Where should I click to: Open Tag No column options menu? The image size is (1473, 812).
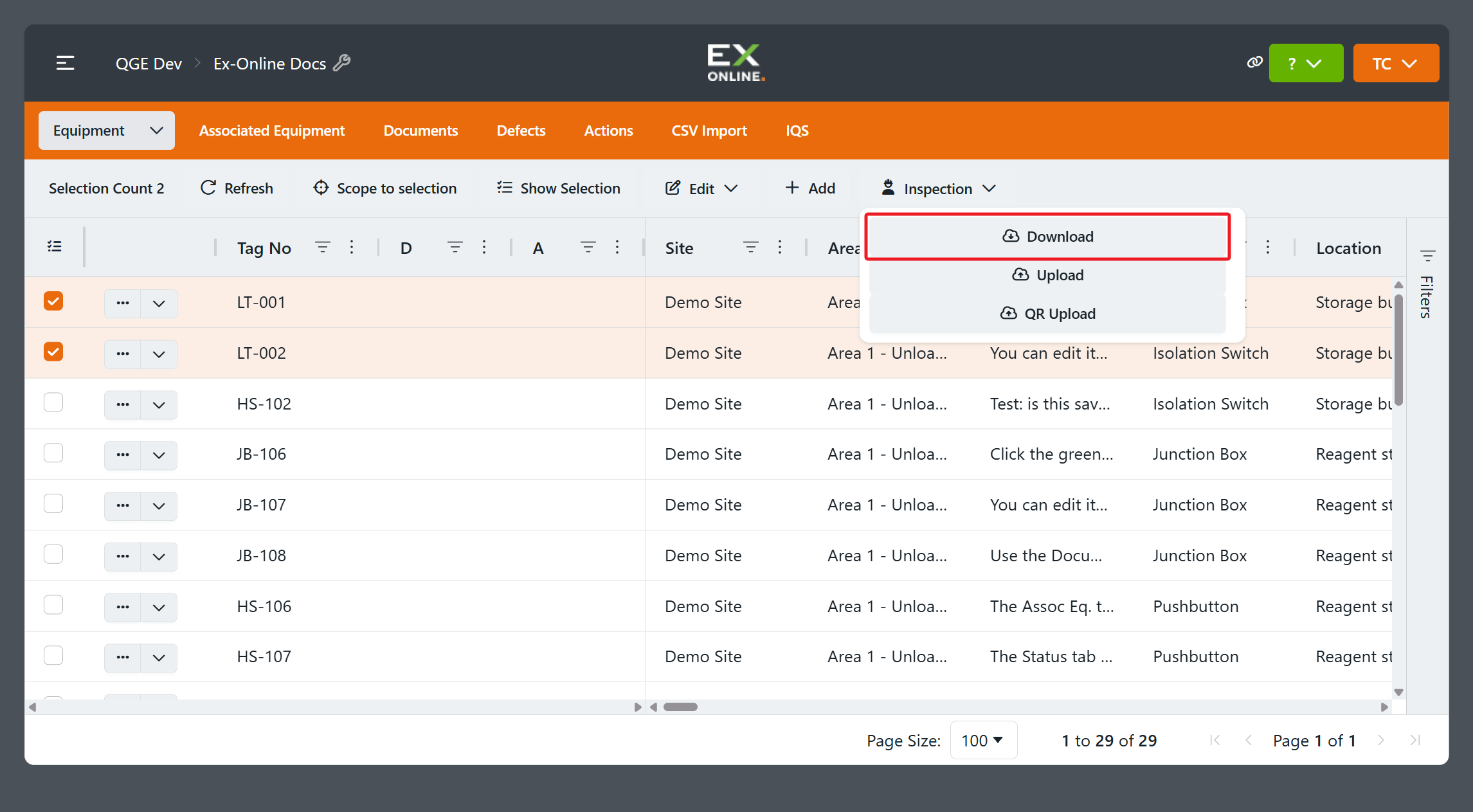coord(352,247)
